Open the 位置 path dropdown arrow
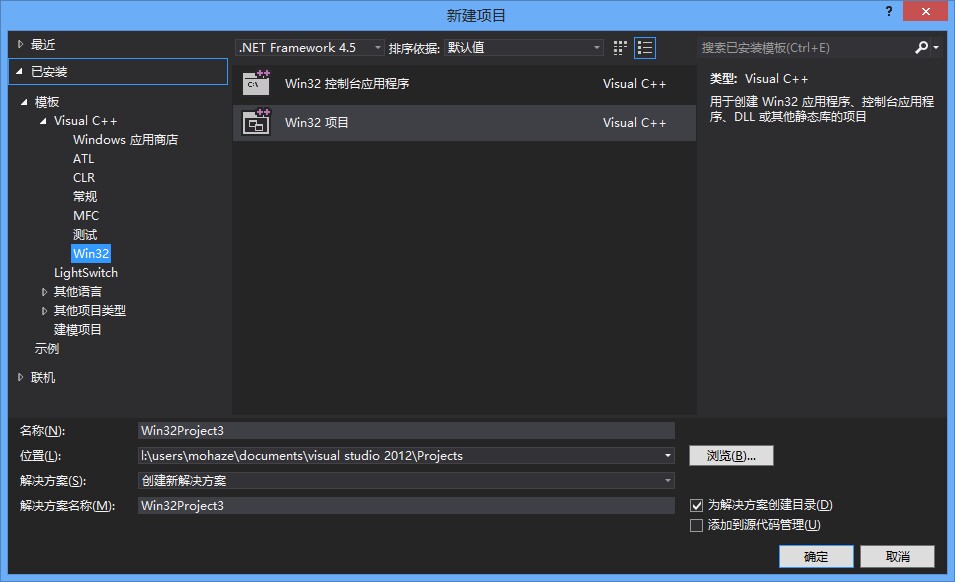The width and height of the screenshot is (955, 582). pyautogui.click(x=668, y=455)
